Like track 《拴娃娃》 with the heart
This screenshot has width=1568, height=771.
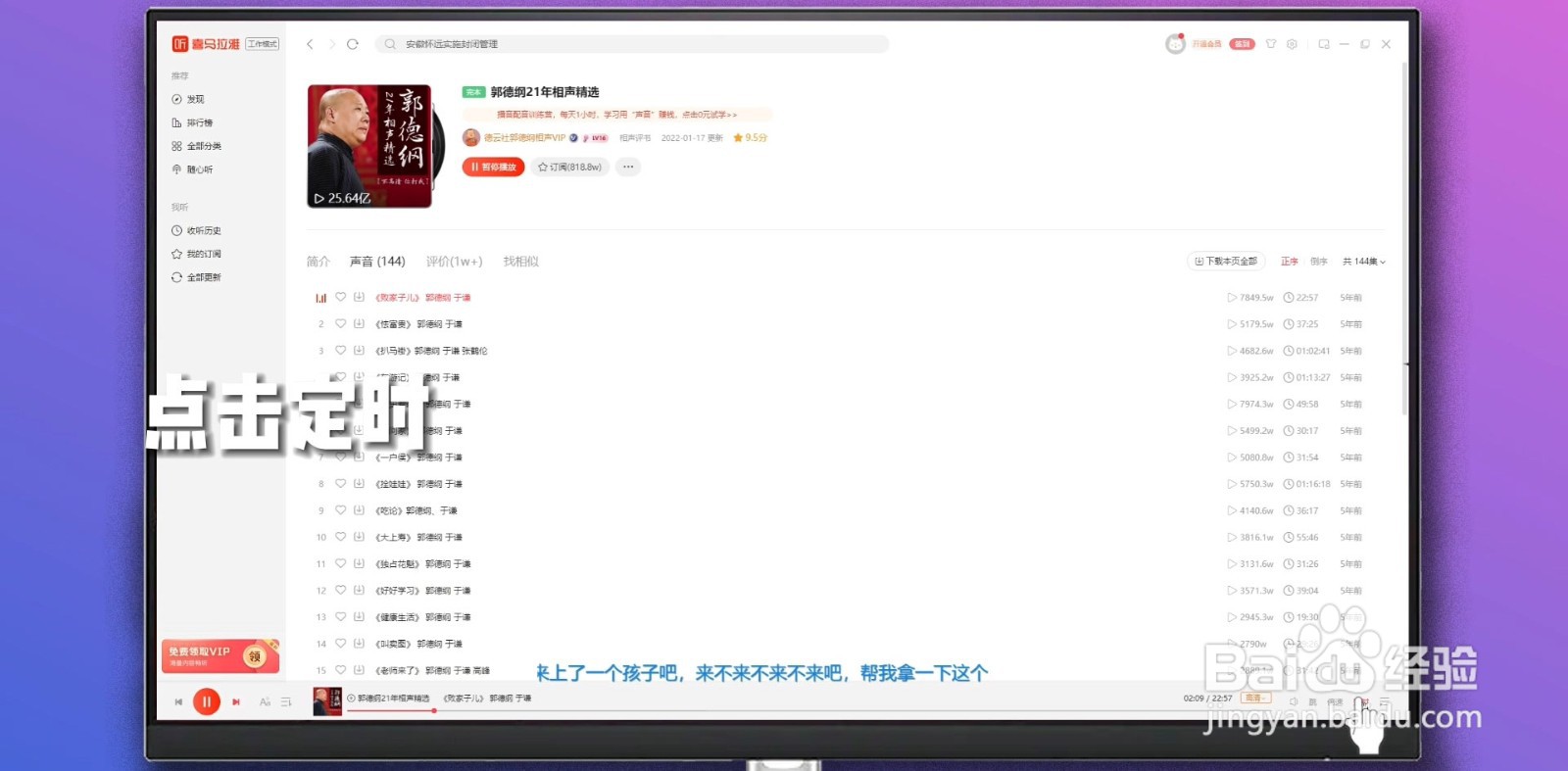341,483
